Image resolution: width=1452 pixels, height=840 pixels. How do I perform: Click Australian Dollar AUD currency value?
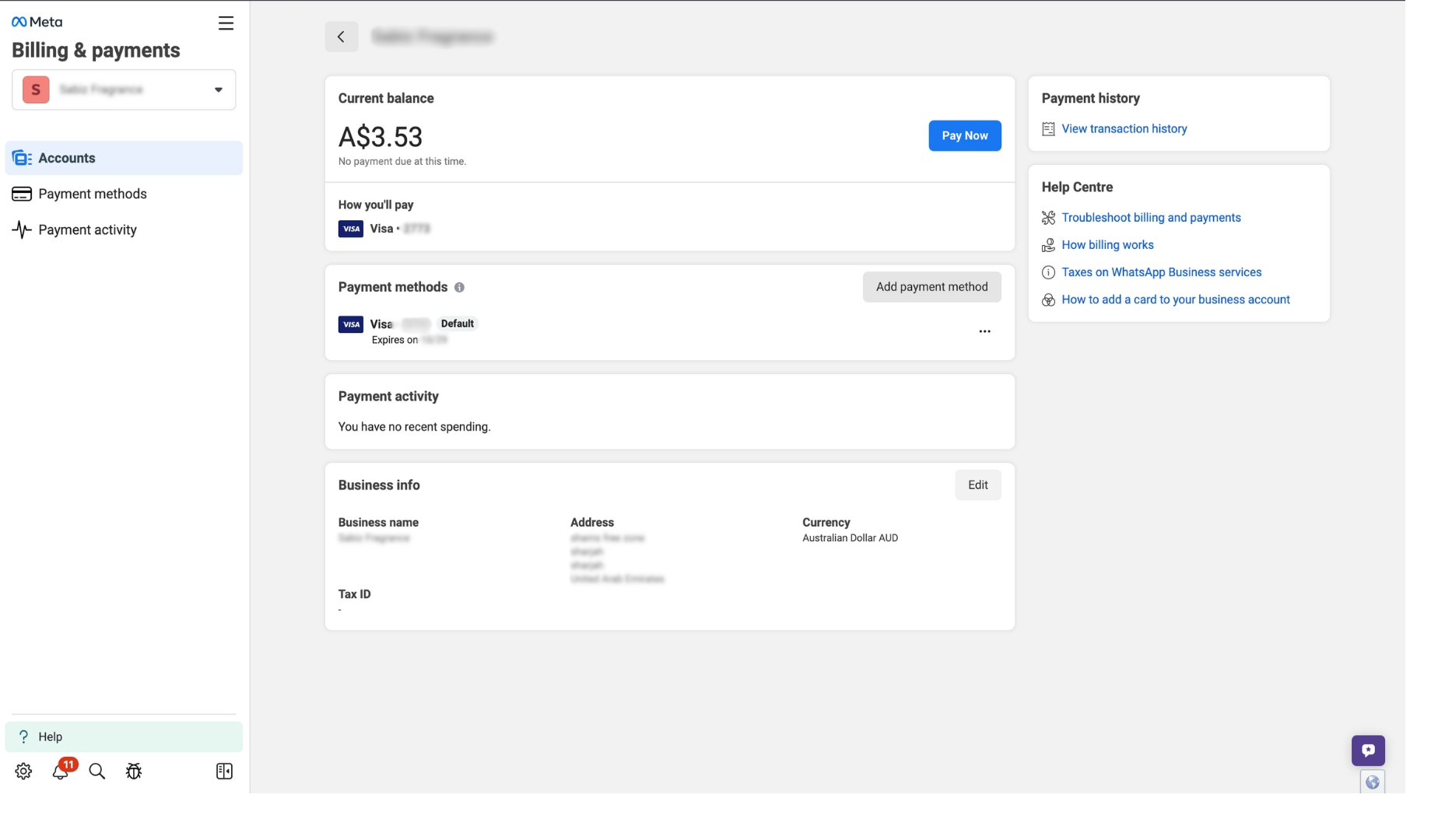click(x=850, y=538)
